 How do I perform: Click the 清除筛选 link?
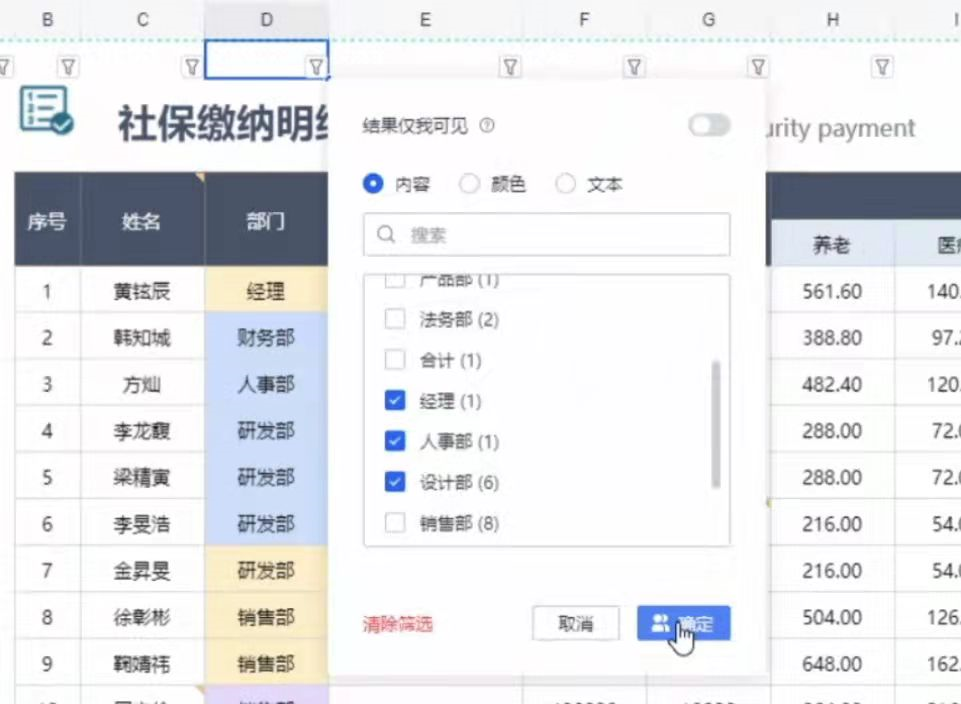pos(398,624)
